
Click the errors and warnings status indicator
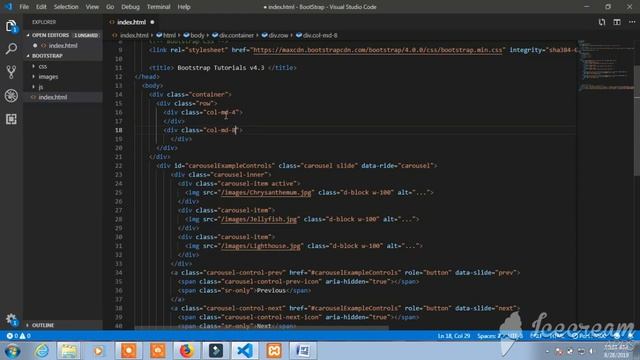[x=18, y=336]
